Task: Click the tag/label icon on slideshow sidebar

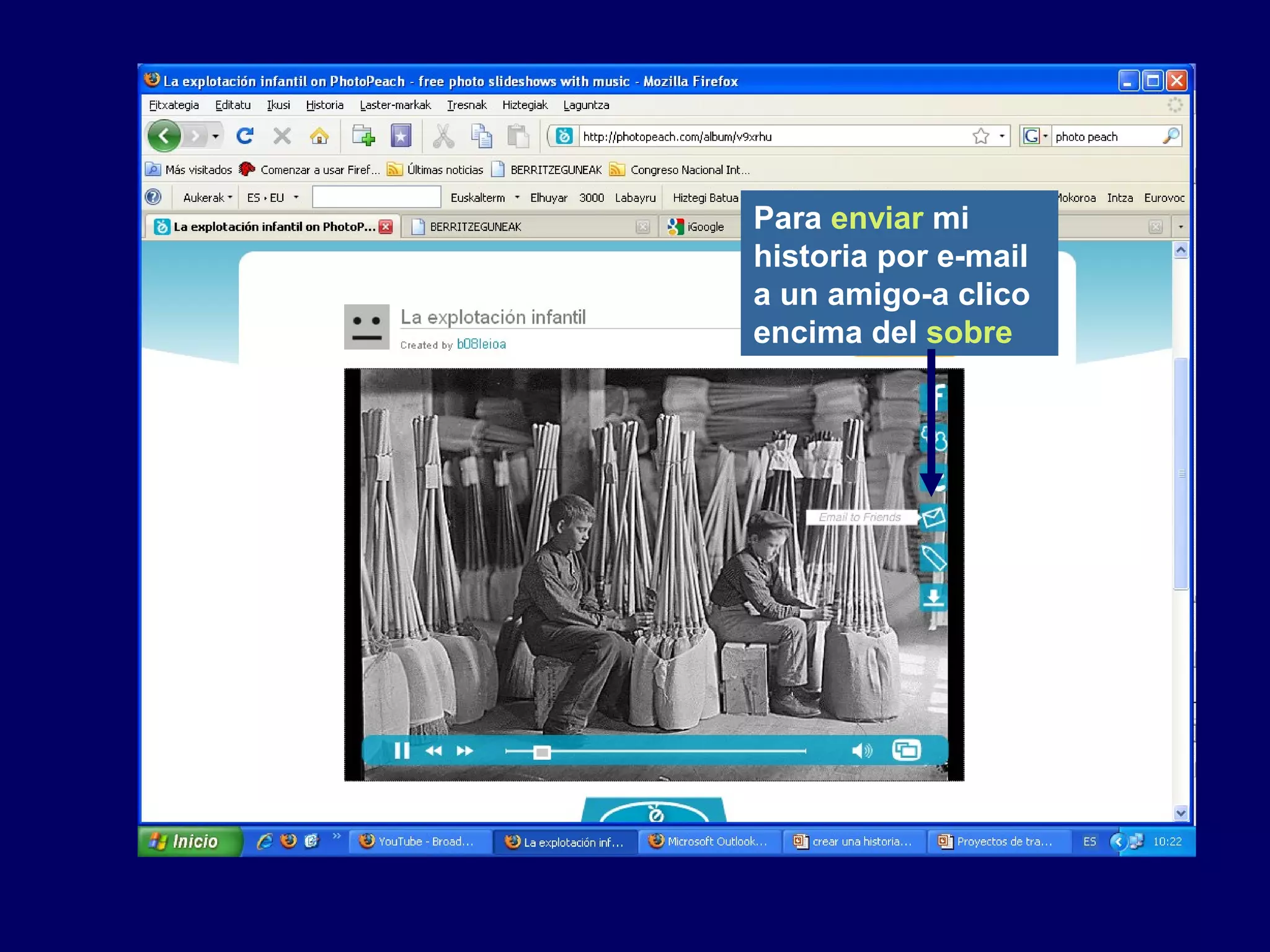Action: point(933,558)
